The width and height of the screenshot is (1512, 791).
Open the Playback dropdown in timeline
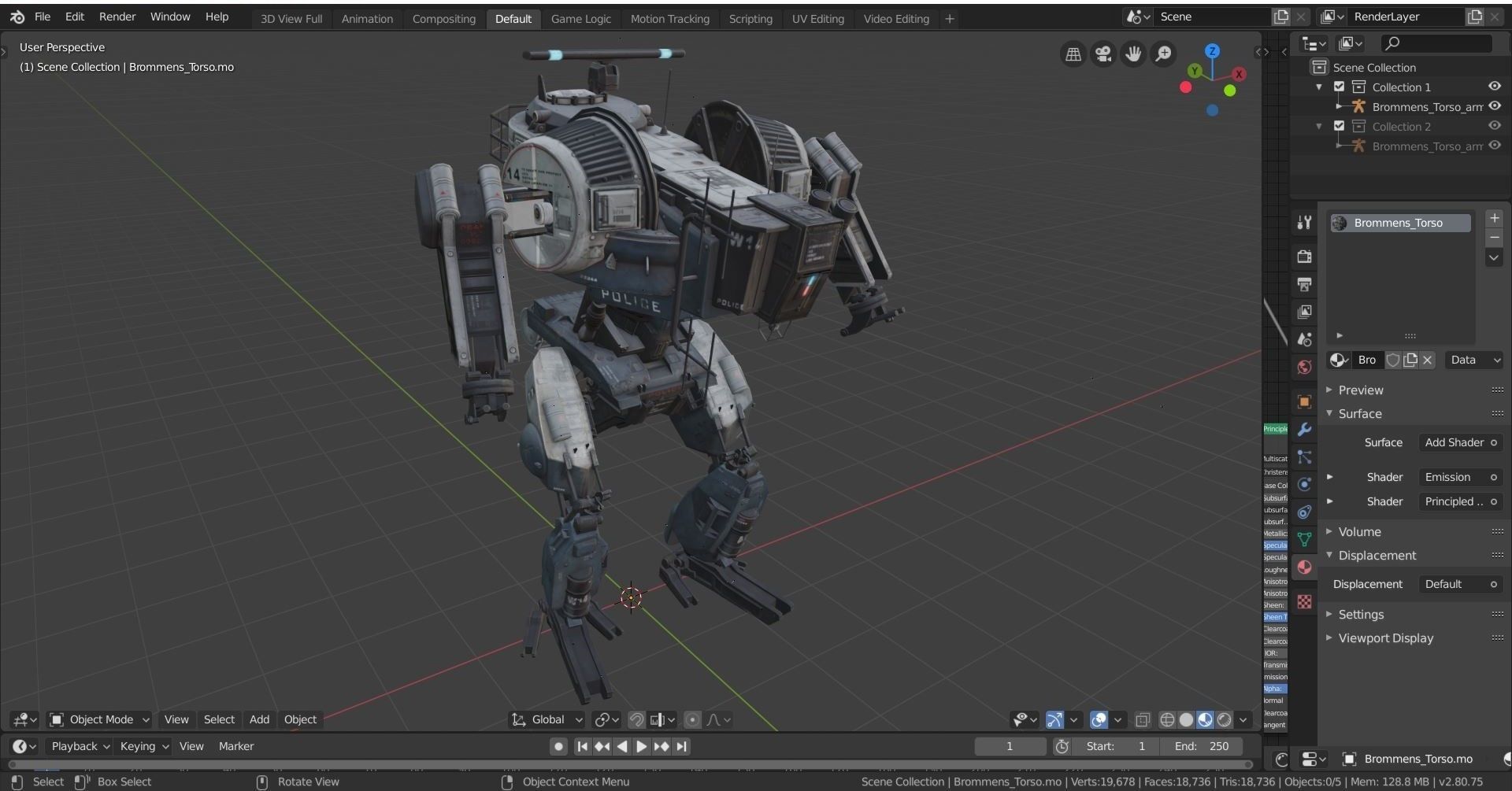pos(78,746)
